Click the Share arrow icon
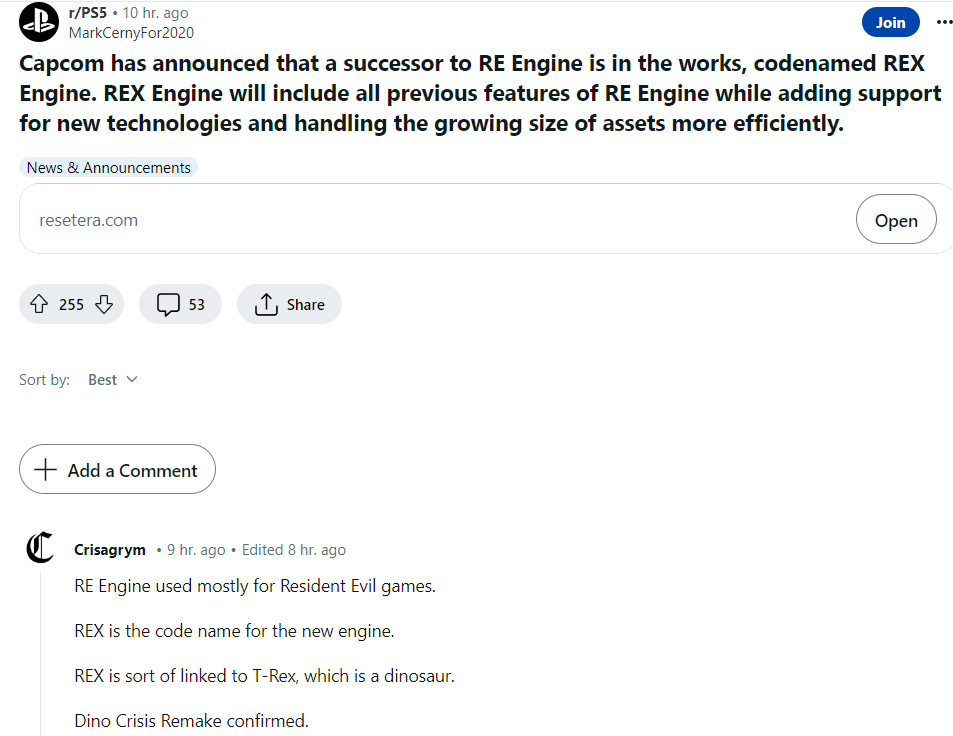 click(265, 303)
